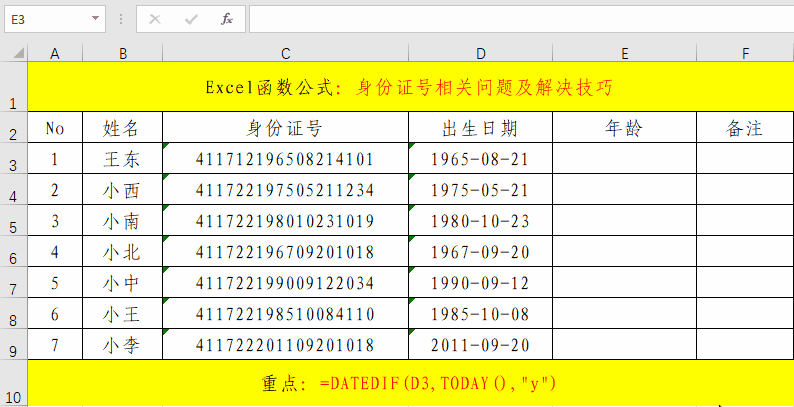Select row 4 header

[14, 189]
